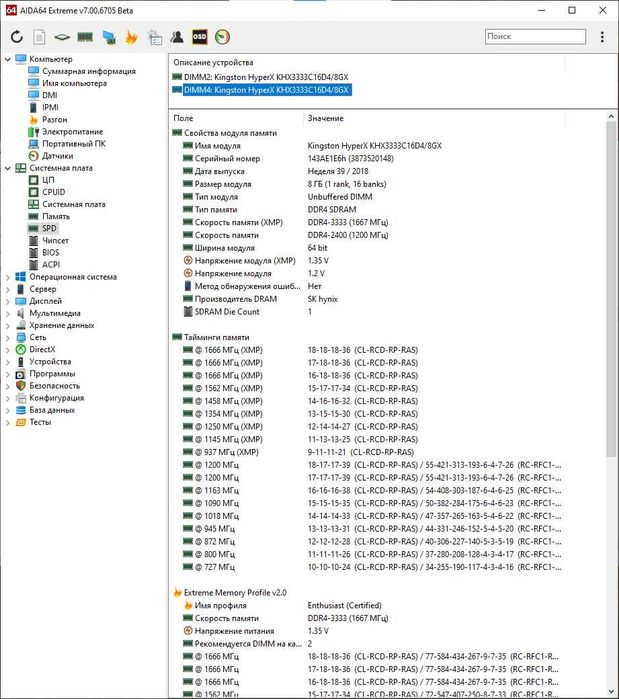Viewport: 619px width, 699px height.
Task: Expand the DirectX tree node
Action: click(8, 350)
